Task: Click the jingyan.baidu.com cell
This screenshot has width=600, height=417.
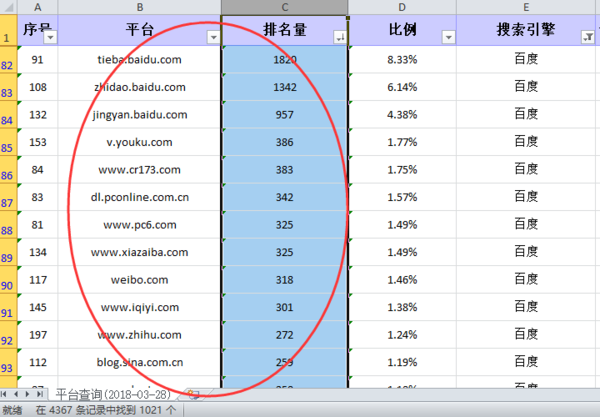Action: pyautogui.click(x=140, y=115)
